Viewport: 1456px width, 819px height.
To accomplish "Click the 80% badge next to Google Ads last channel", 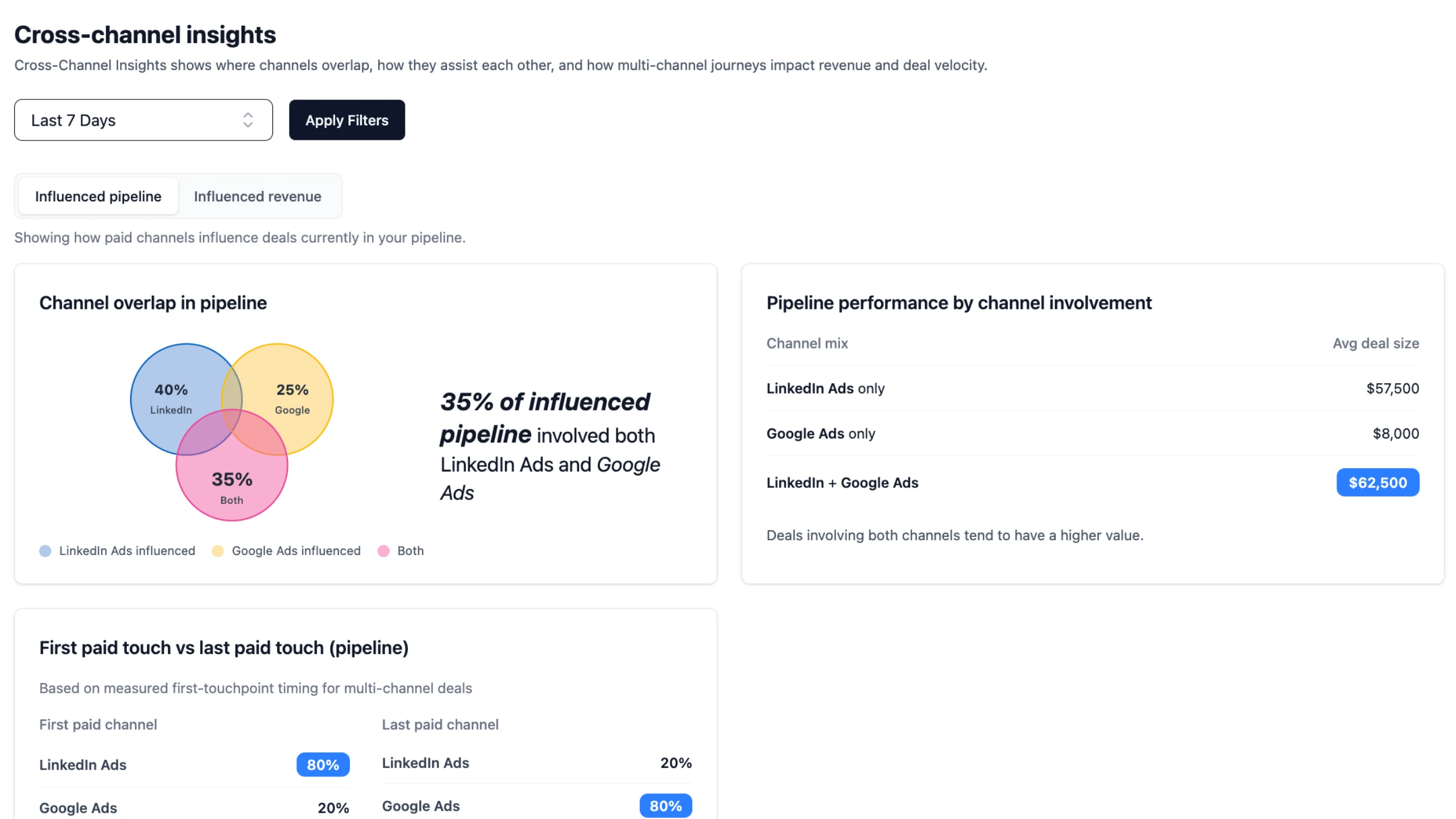I will click(665, 805).
